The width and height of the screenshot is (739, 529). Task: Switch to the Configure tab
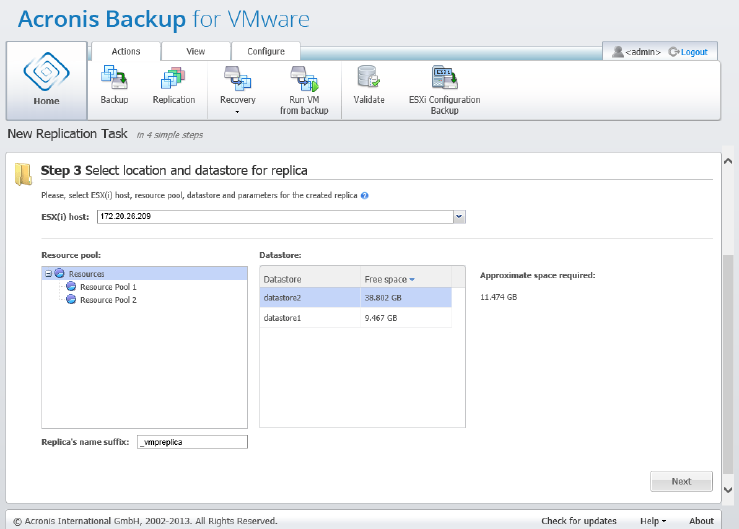click(266, 51)
